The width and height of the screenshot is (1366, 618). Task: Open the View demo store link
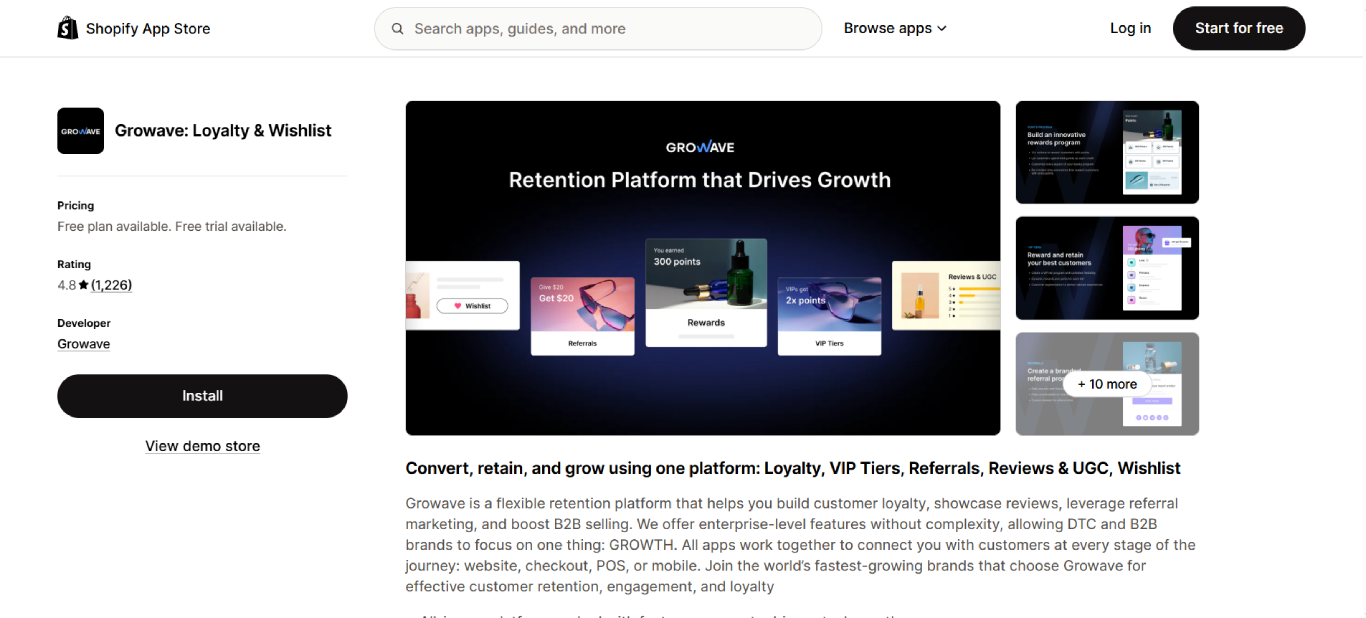[x=202, y=446]
